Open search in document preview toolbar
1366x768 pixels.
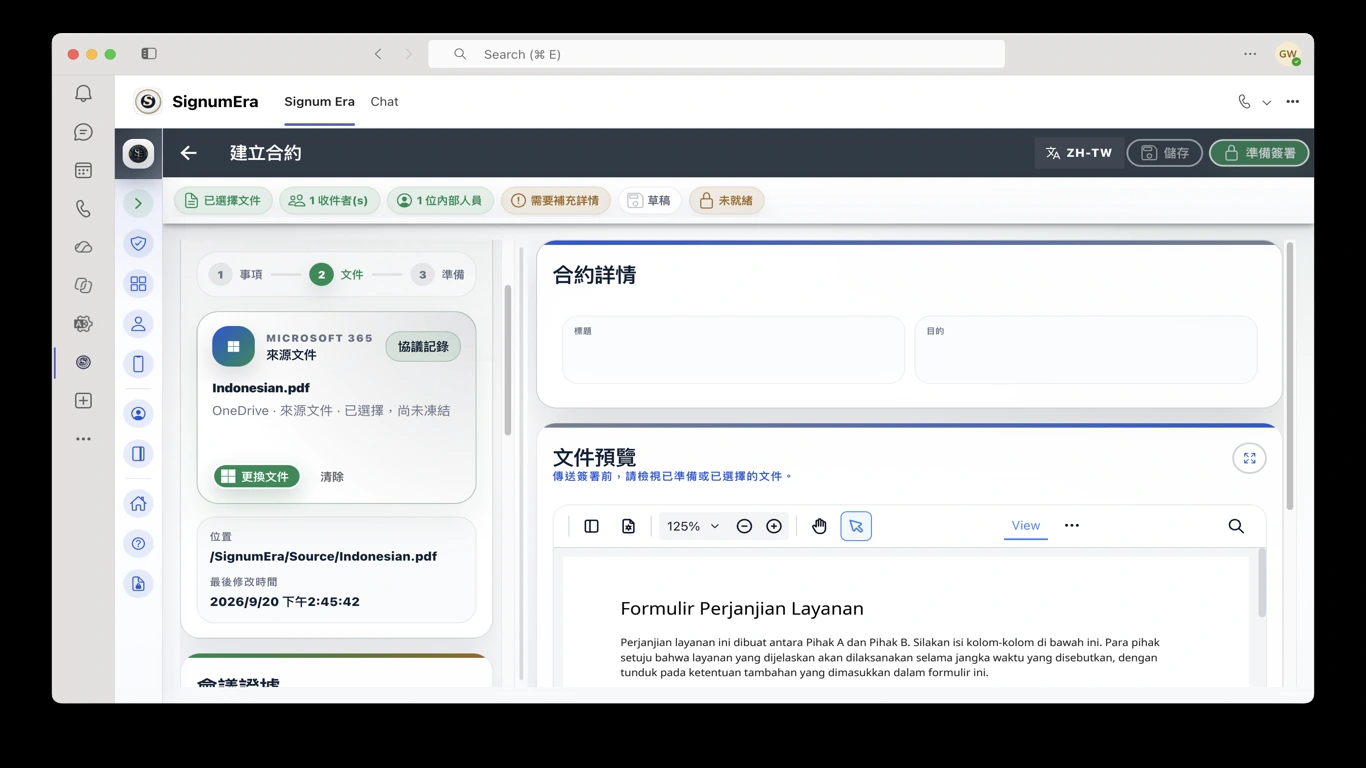point(1236,526)
